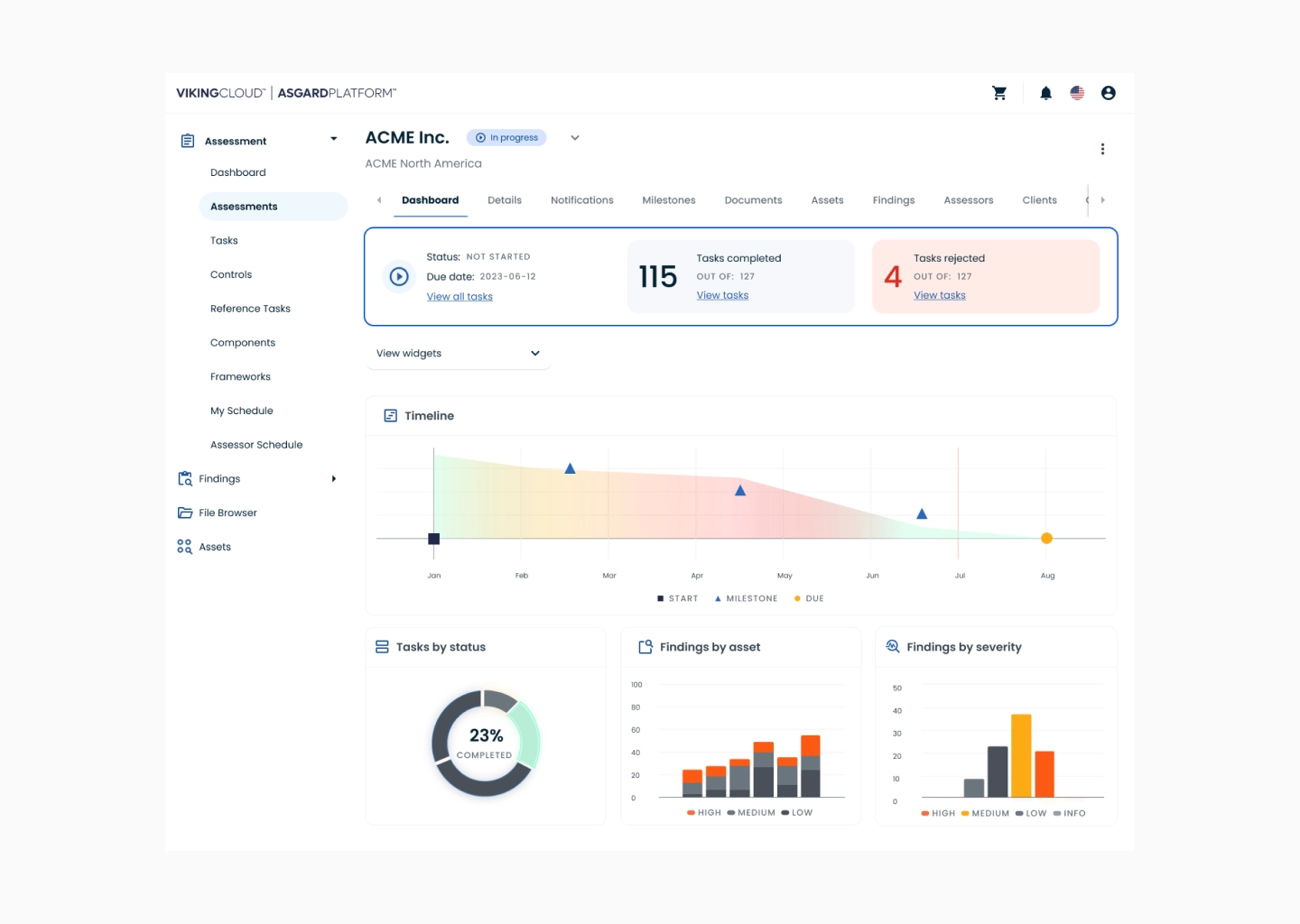The image size is (1300, 924).
Task: Expand the Findings sidebar submenu arrow
Action: tap(334, 479)
